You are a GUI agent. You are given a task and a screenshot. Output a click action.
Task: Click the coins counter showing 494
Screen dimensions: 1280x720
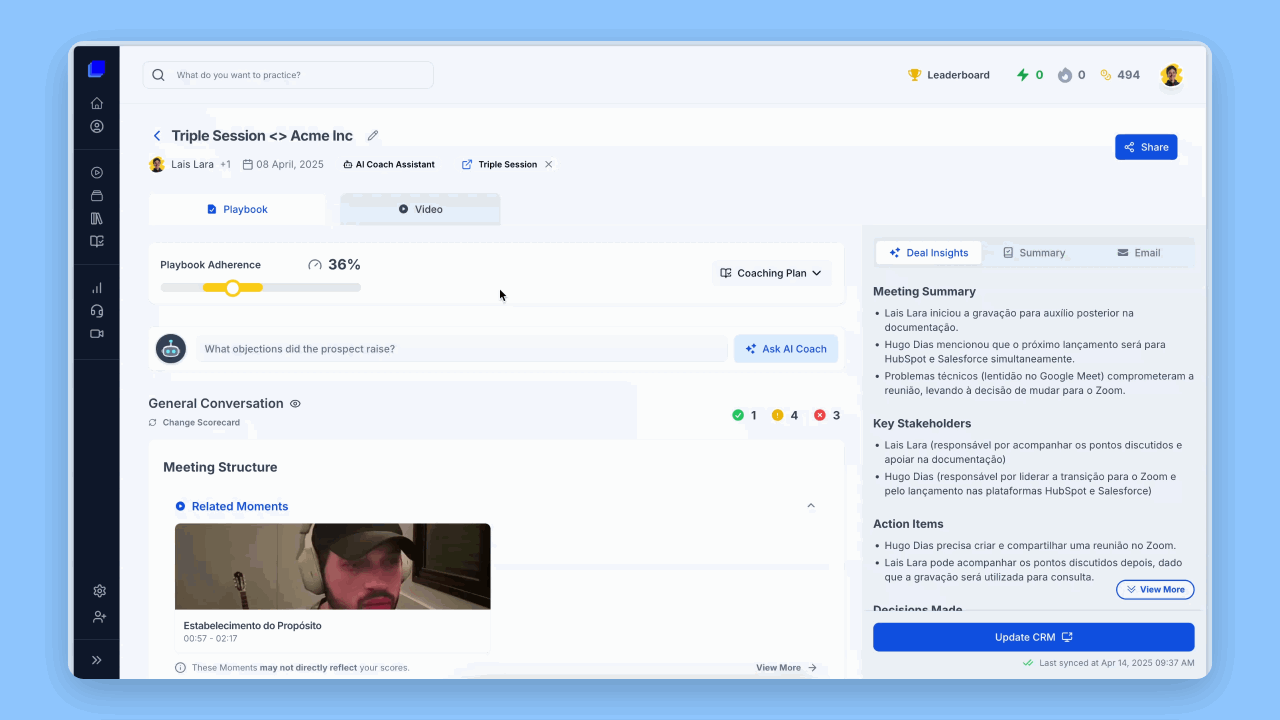(x=1120, y=75)
